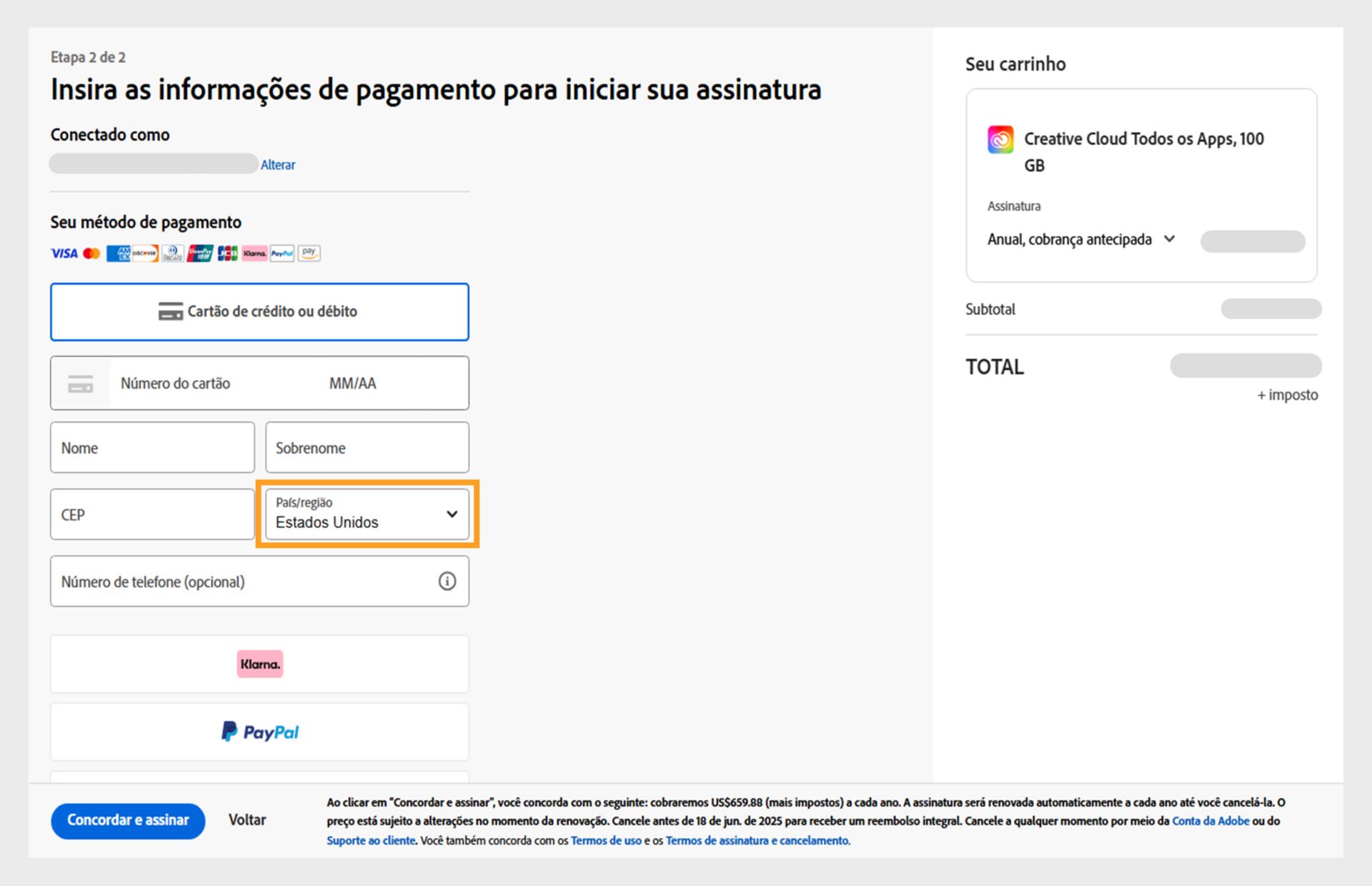Click the '+ imposto' text
The height and width of the screenshot is (886, 1372).
[1288, 395]
